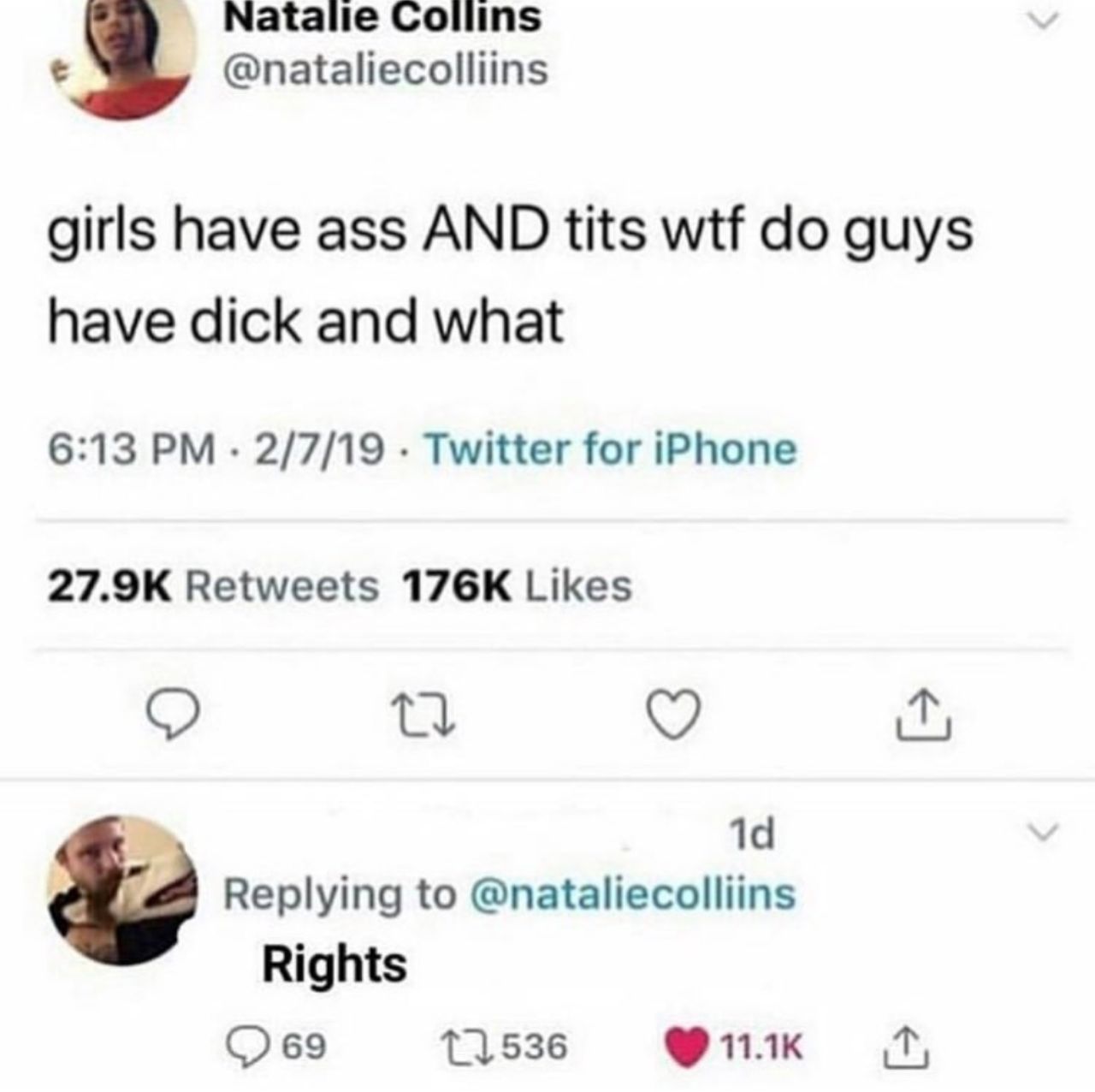Open the replier's profile picture

122,890
